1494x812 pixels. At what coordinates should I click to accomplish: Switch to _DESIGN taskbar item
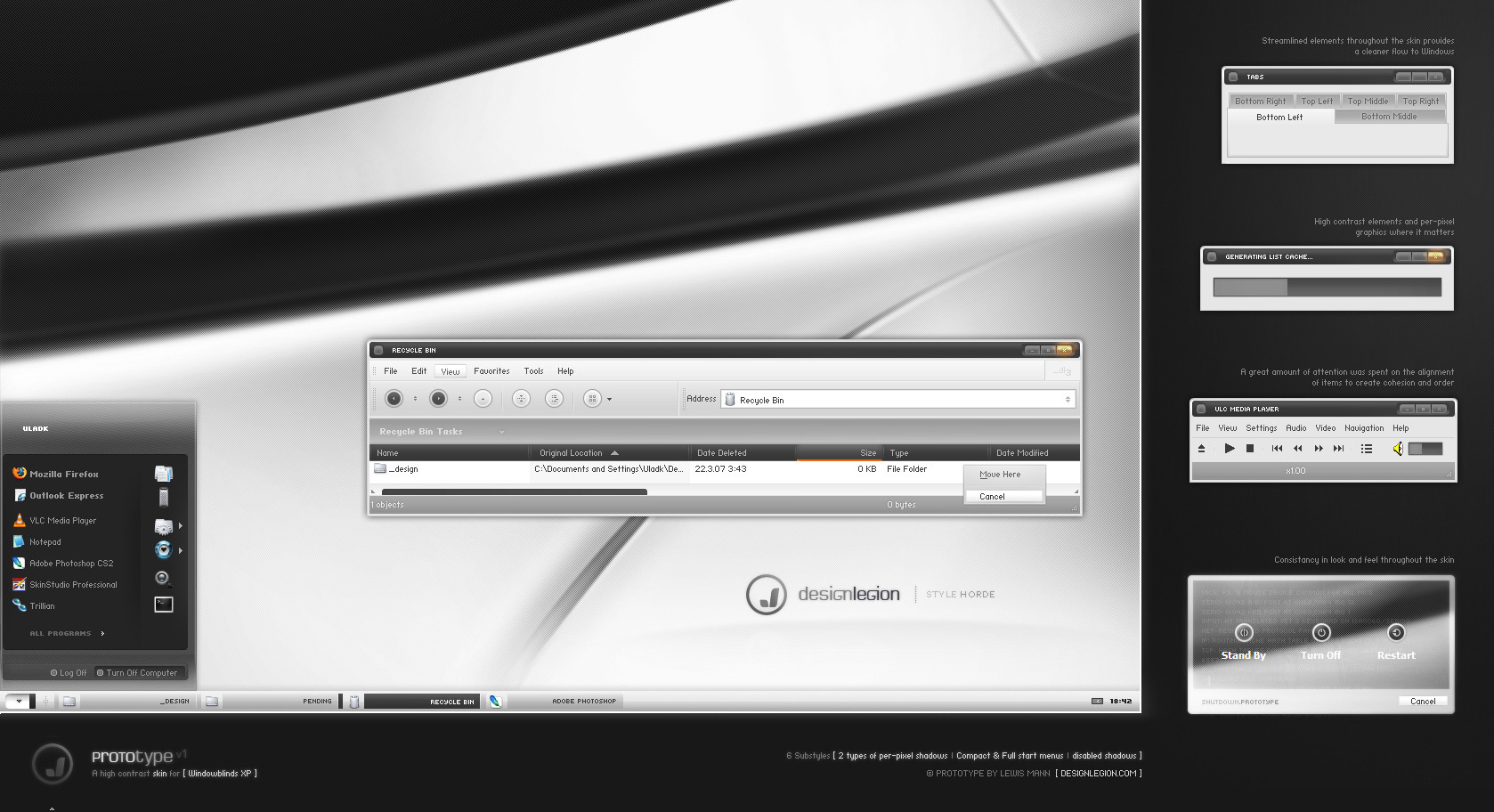126,702
